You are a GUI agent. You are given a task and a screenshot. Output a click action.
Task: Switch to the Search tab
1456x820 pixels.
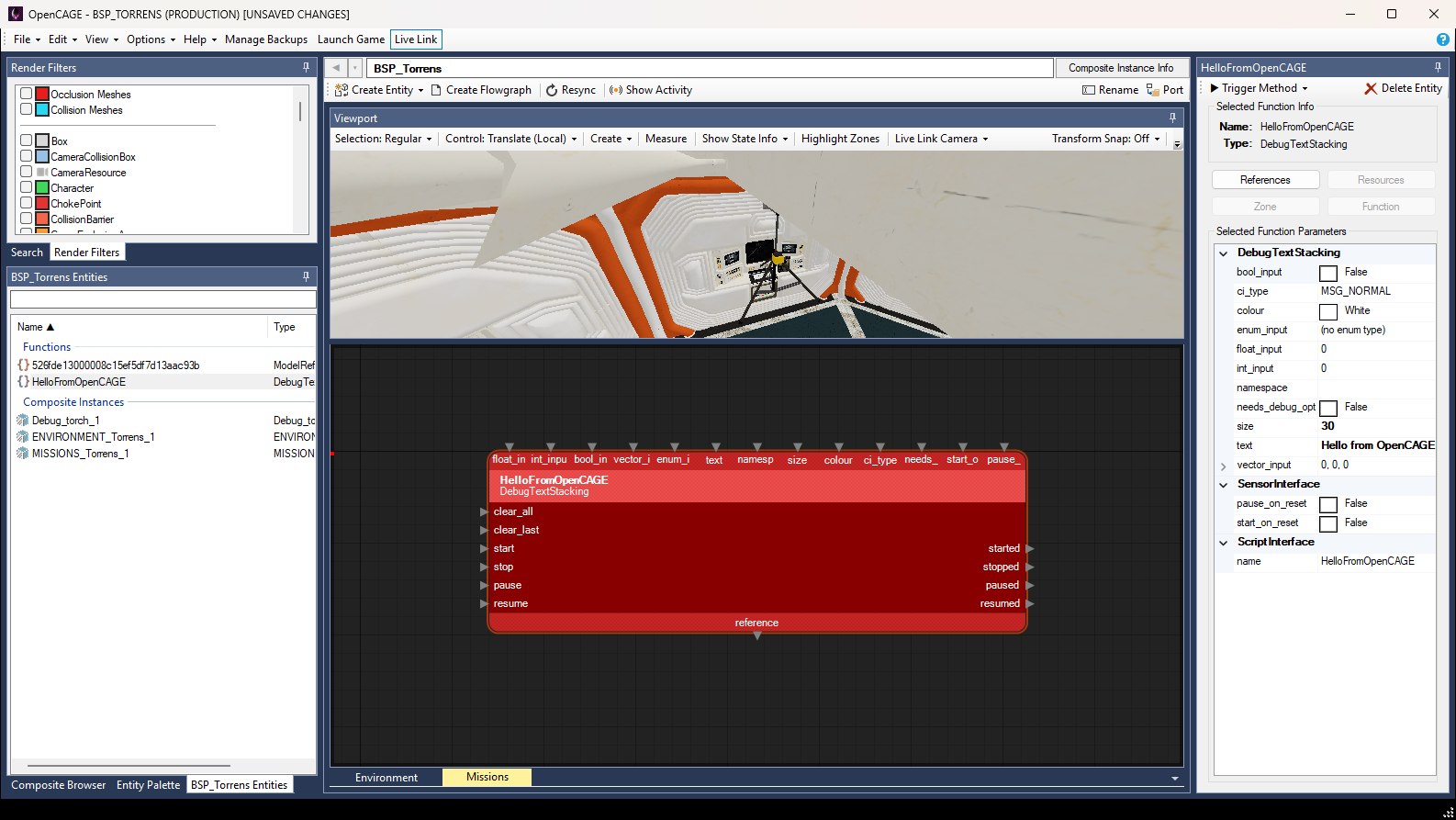click(x=27, y=252)
